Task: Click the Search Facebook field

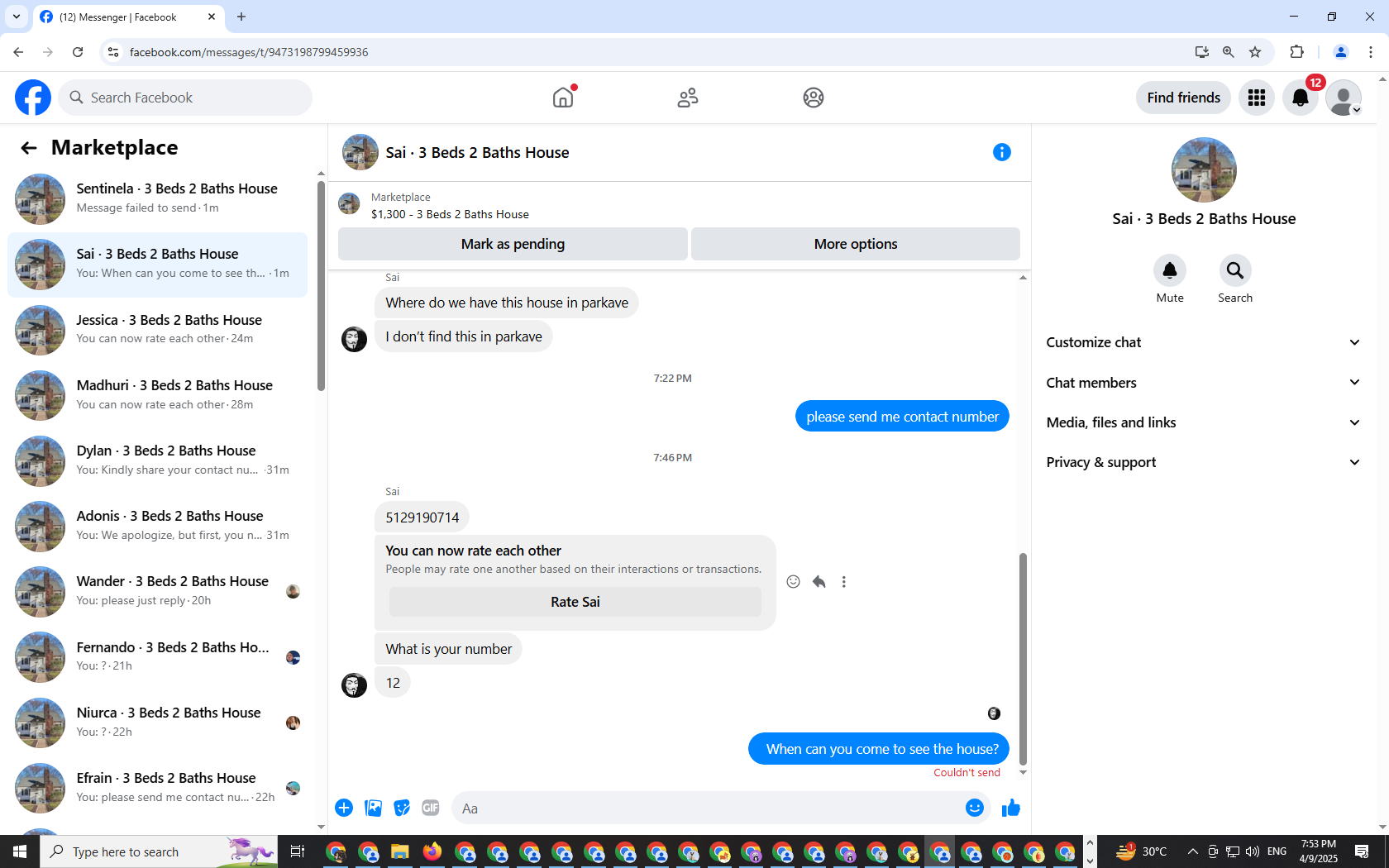Action: (185, 98)
